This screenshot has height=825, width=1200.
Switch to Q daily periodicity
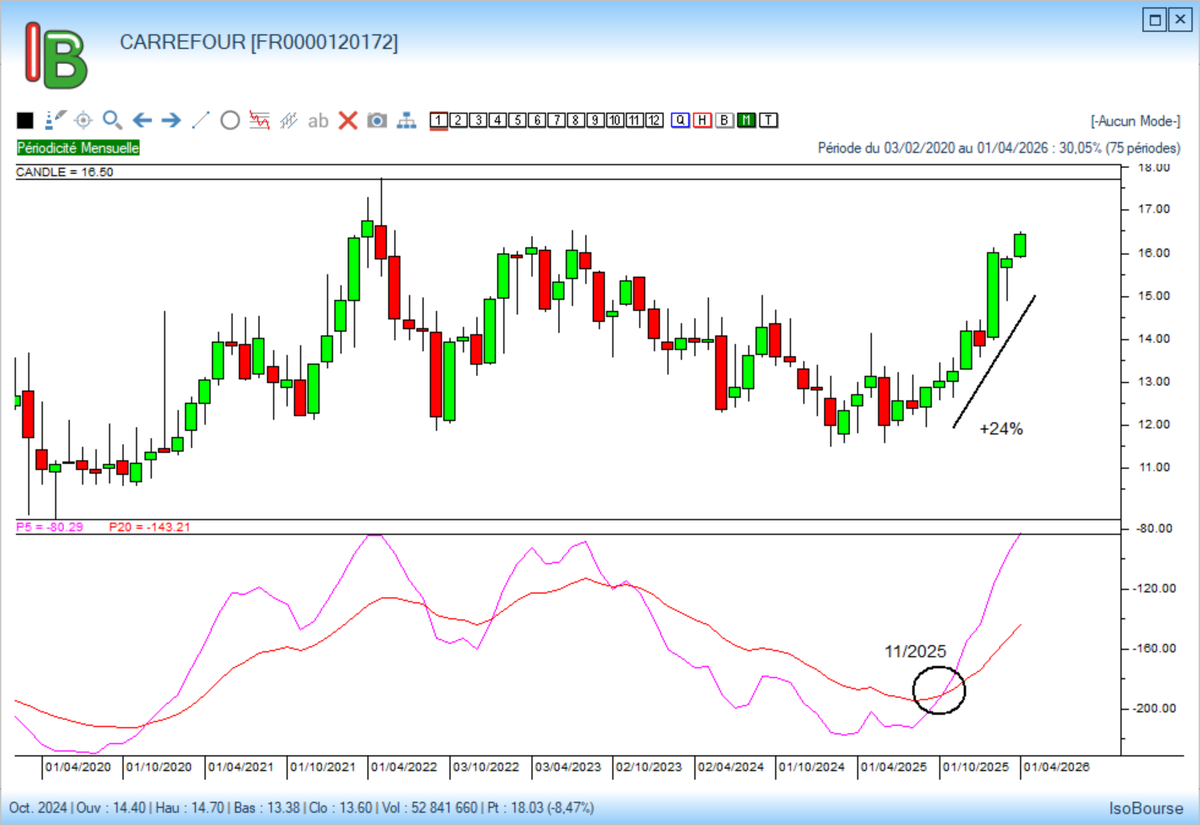[681, 121]
